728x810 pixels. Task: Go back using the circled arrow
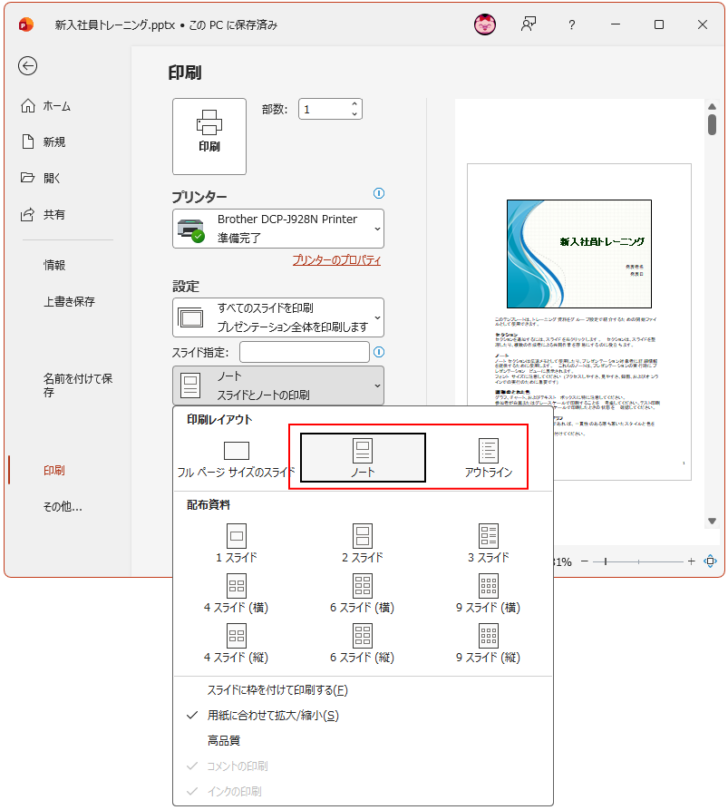point(27,66)
